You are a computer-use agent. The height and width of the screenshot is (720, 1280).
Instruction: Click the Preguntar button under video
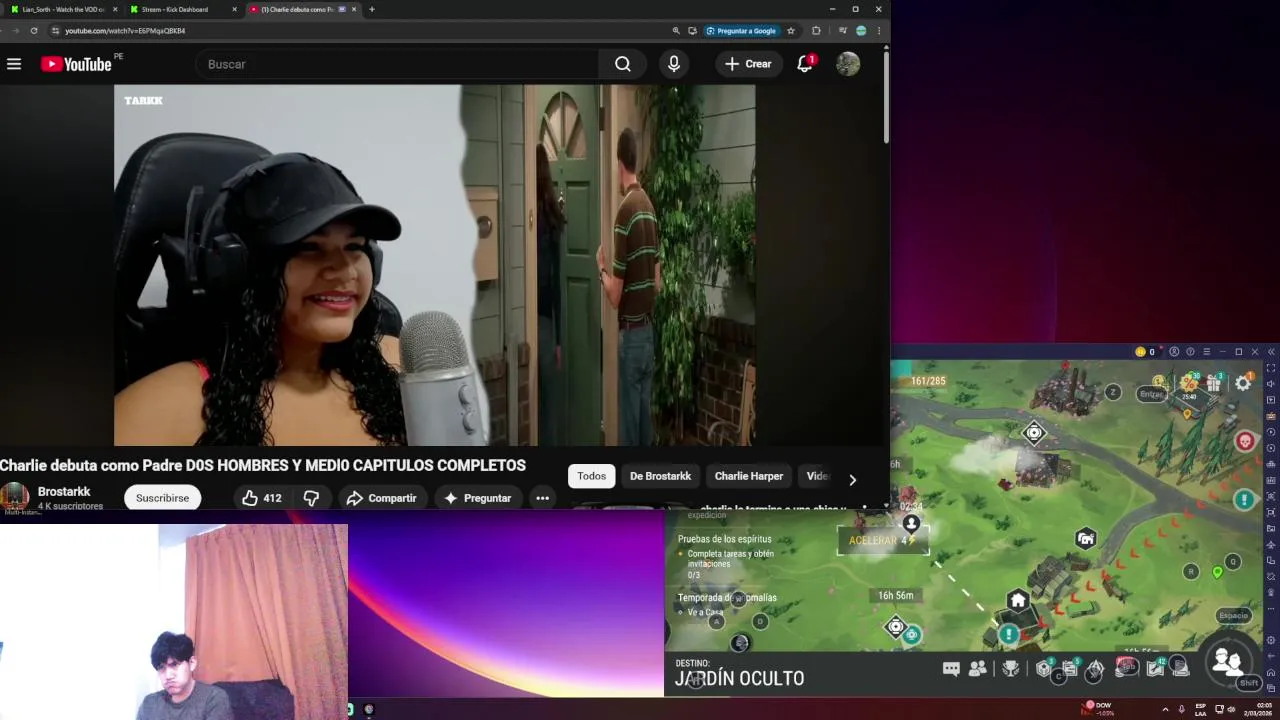477,498
